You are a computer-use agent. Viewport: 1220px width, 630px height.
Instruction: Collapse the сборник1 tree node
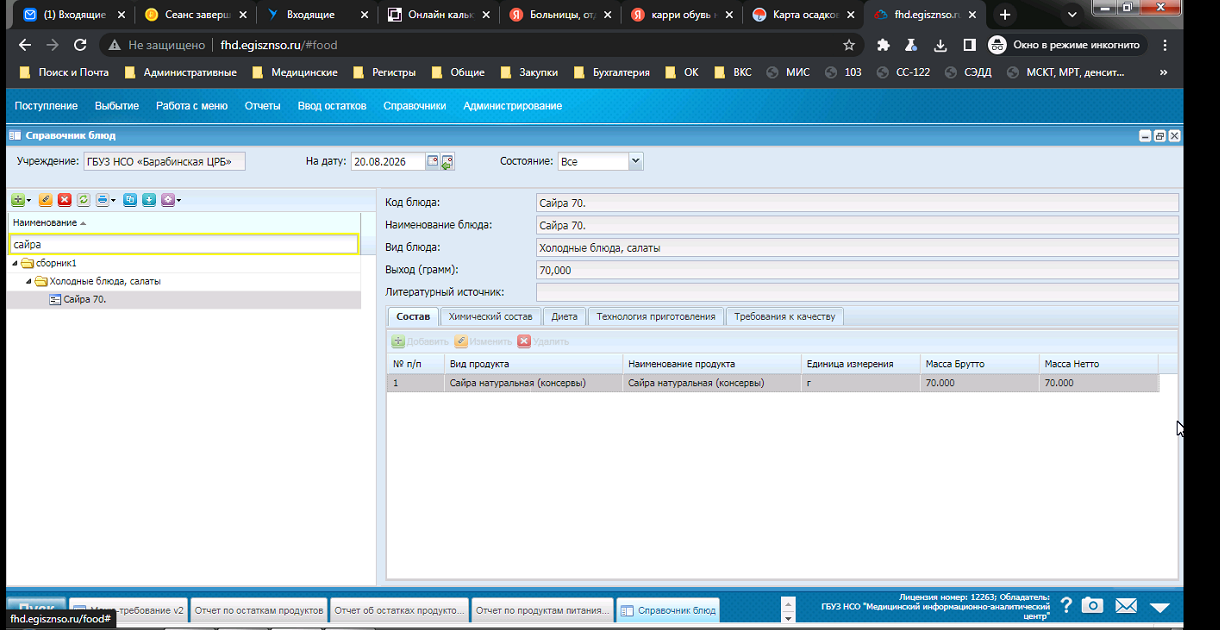[14, 263]
